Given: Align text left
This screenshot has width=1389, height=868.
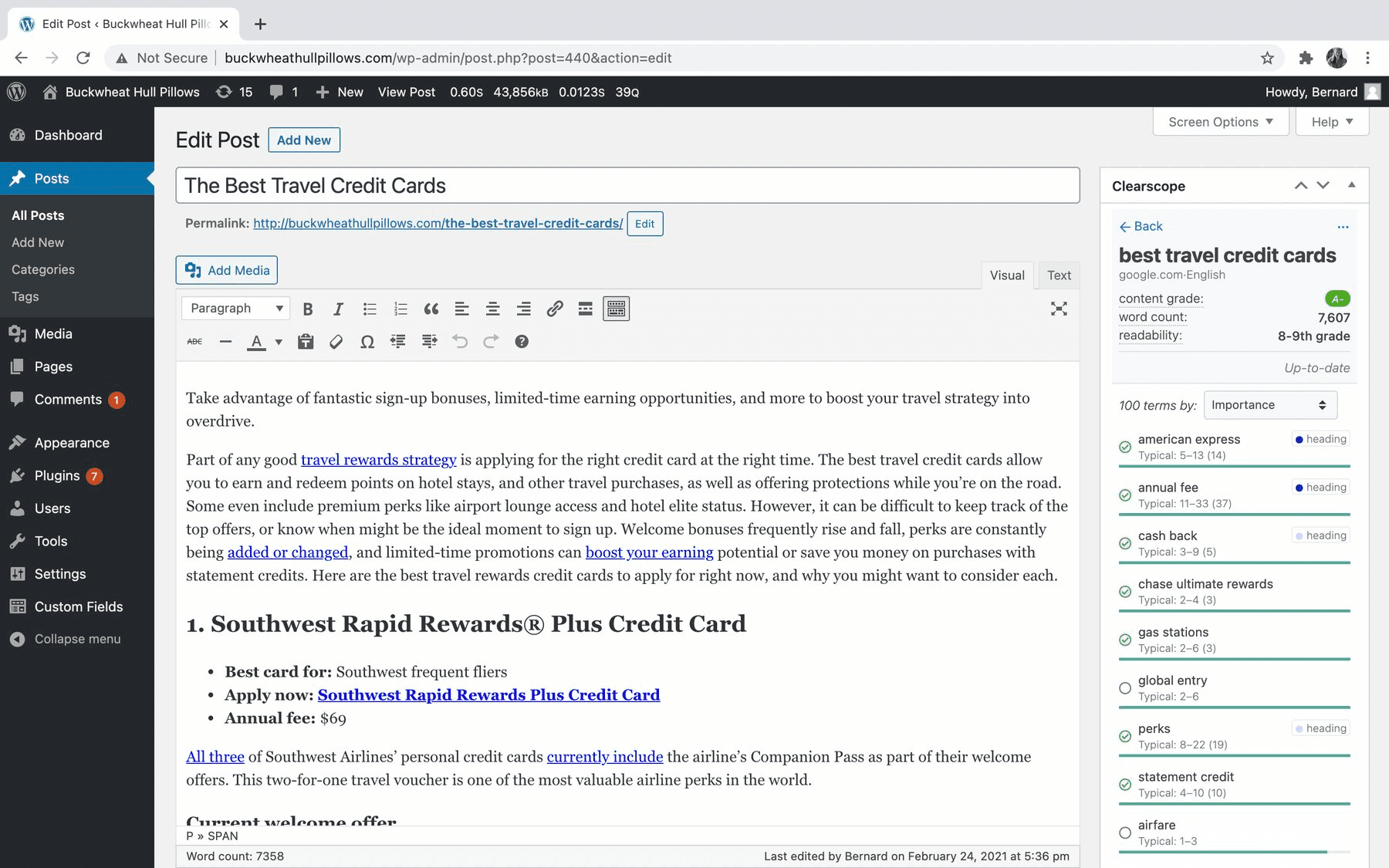Looking at the screenshot, I should point(461,309).
